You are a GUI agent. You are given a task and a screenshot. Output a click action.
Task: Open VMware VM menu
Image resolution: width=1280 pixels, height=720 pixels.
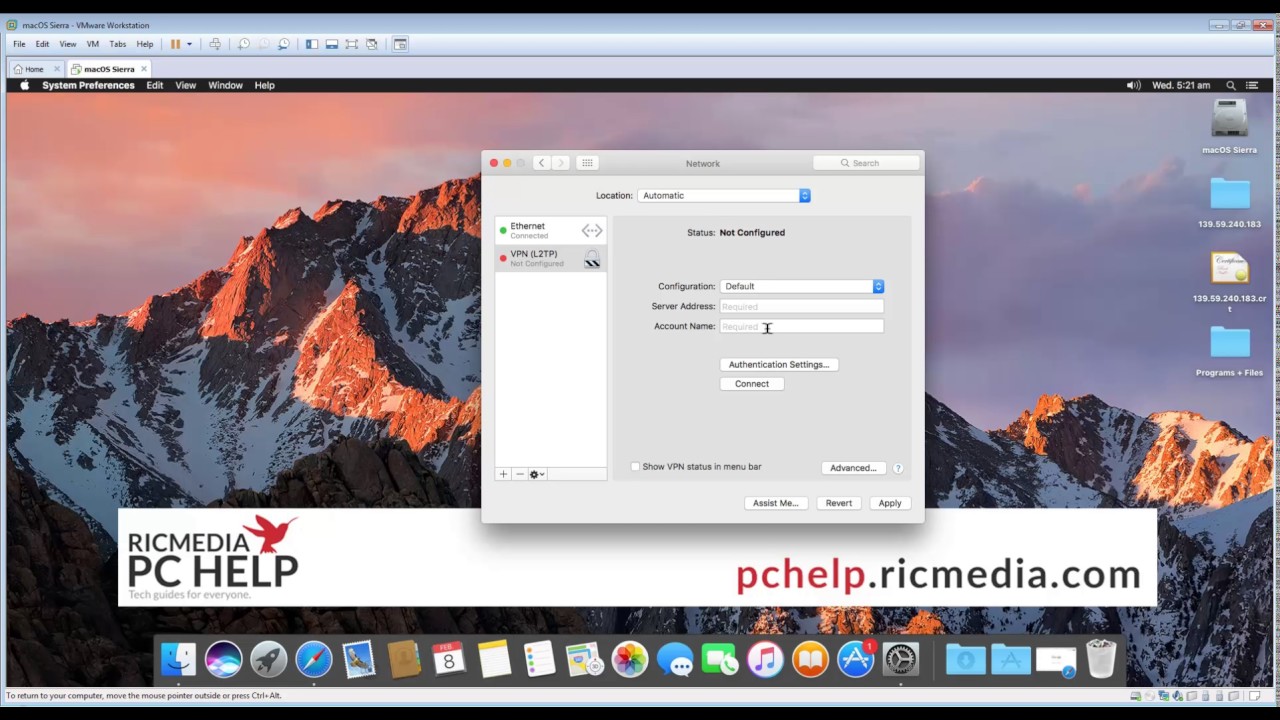pos(93,44)
